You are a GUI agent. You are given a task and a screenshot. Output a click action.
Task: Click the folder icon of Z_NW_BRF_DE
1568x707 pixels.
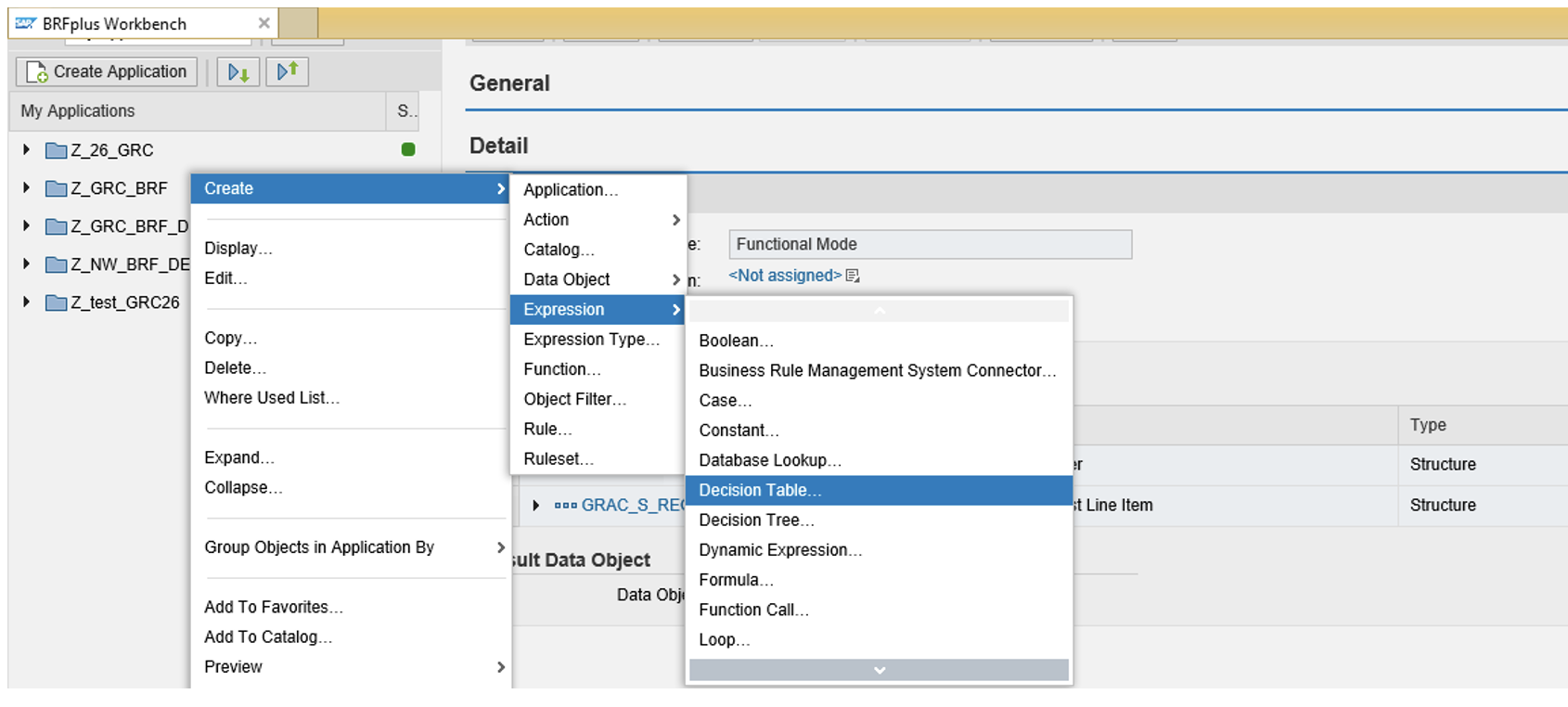[57, 264]
